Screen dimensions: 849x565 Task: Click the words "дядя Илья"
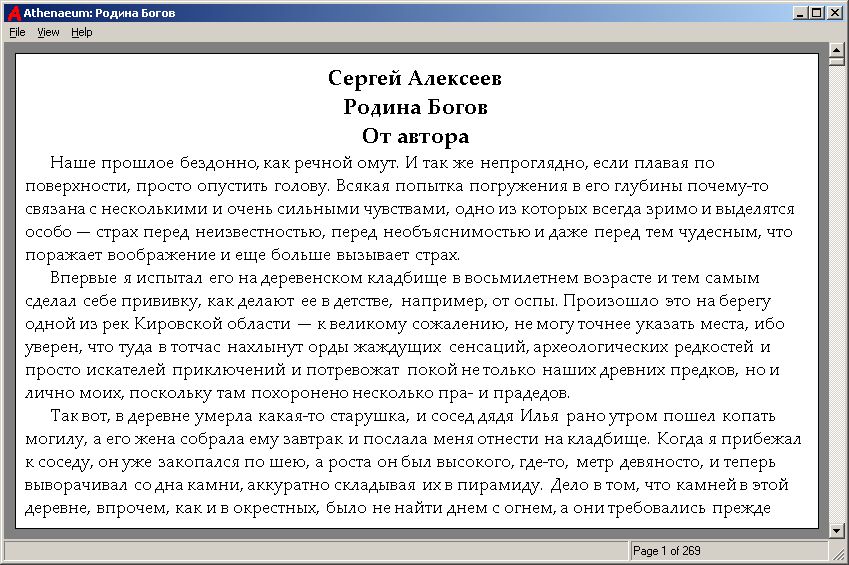(518, 416)
